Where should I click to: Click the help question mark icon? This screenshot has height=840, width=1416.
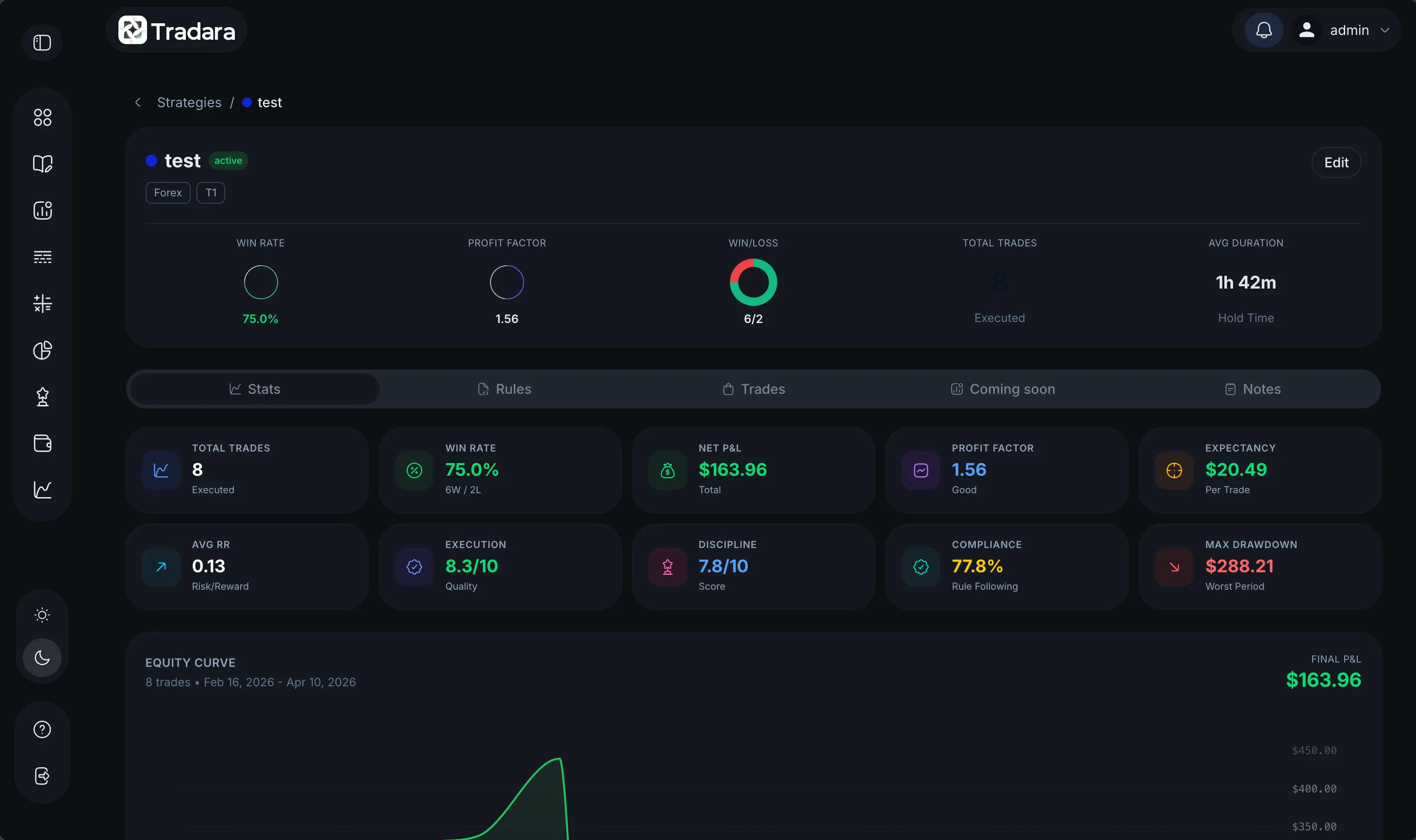[43, 729]
